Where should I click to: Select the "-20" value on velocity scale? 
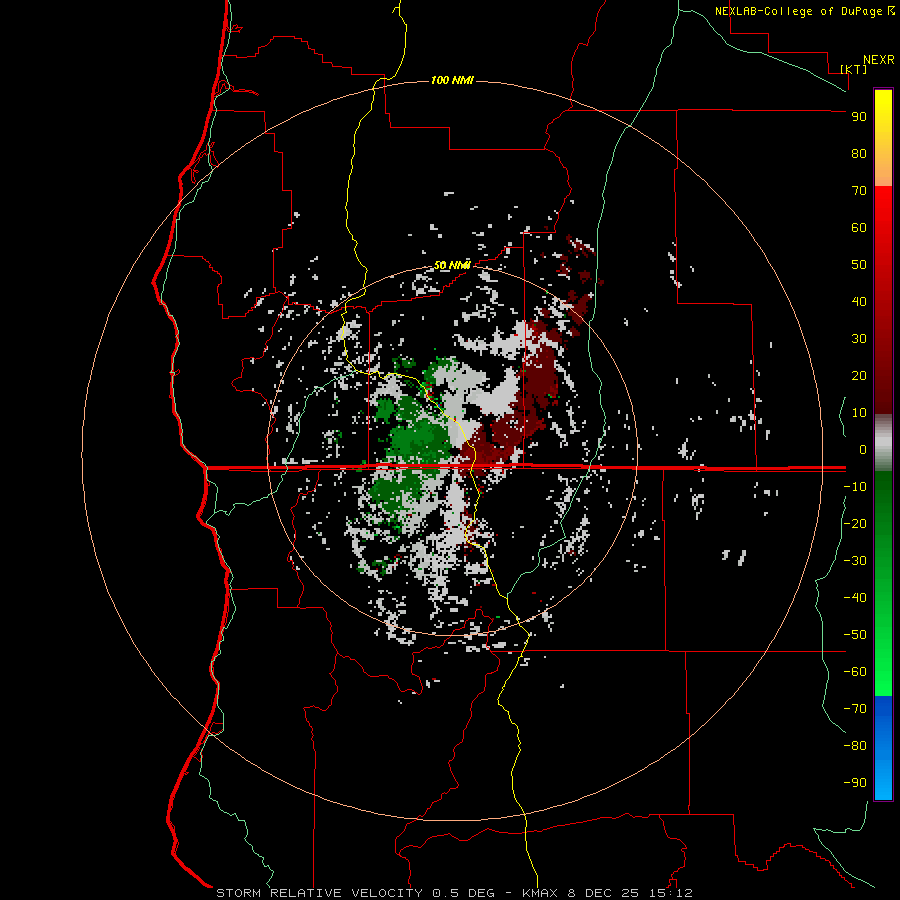click(x=855, y=523)
